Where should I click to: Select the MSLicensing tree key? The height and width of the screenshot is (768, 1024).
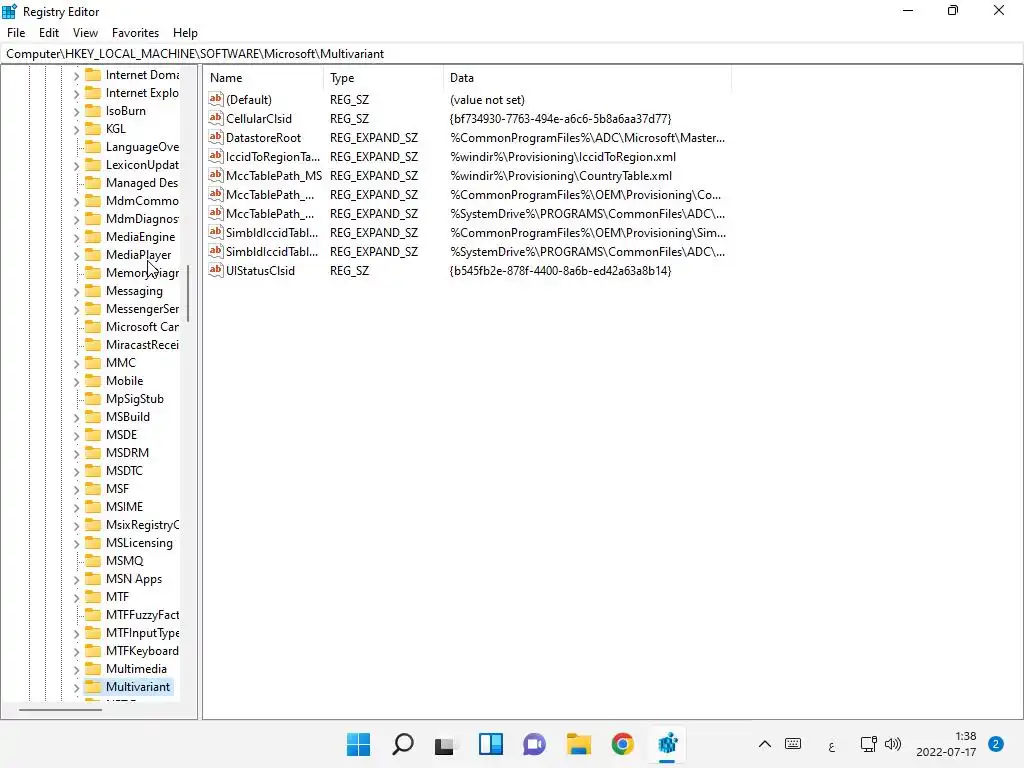[x=139, y=543]
